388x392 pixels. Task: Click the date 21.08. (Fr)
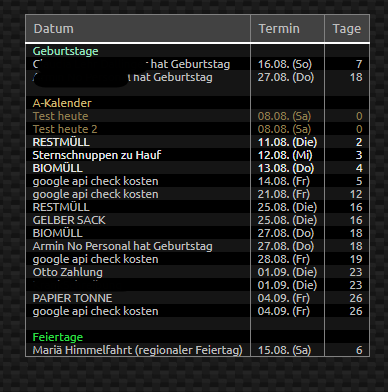coord(284,194)
